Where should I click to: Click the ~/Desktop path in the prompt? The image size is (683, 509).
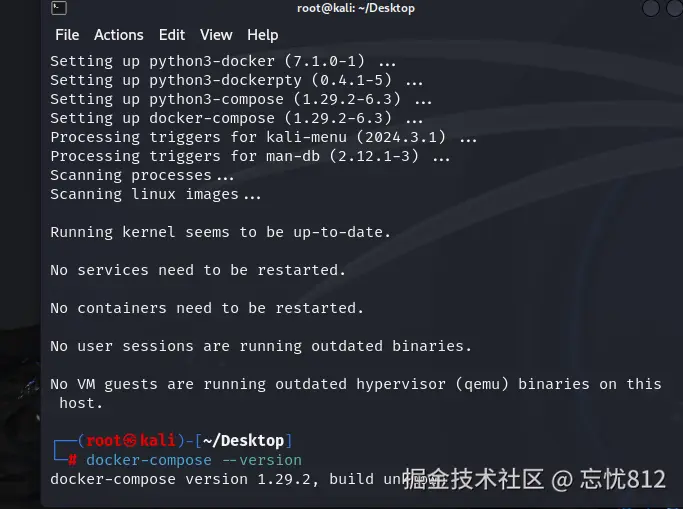(244, 441)
